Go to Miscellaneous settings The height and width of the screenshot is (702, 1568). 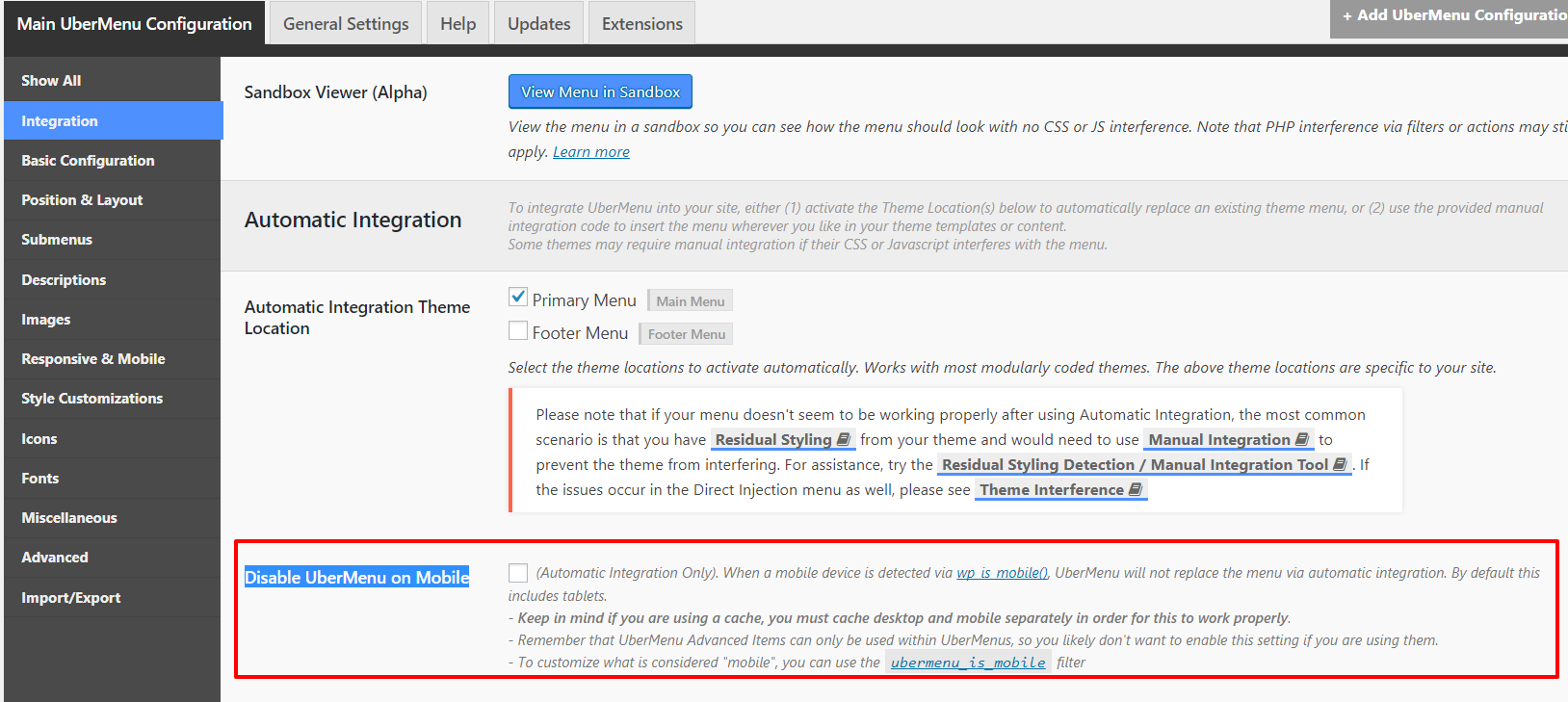tap(112, 518)
